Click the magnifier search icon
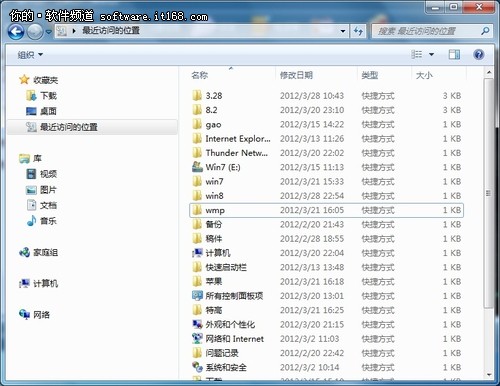Viewport: 500px width, 386px height. point(485,31)
